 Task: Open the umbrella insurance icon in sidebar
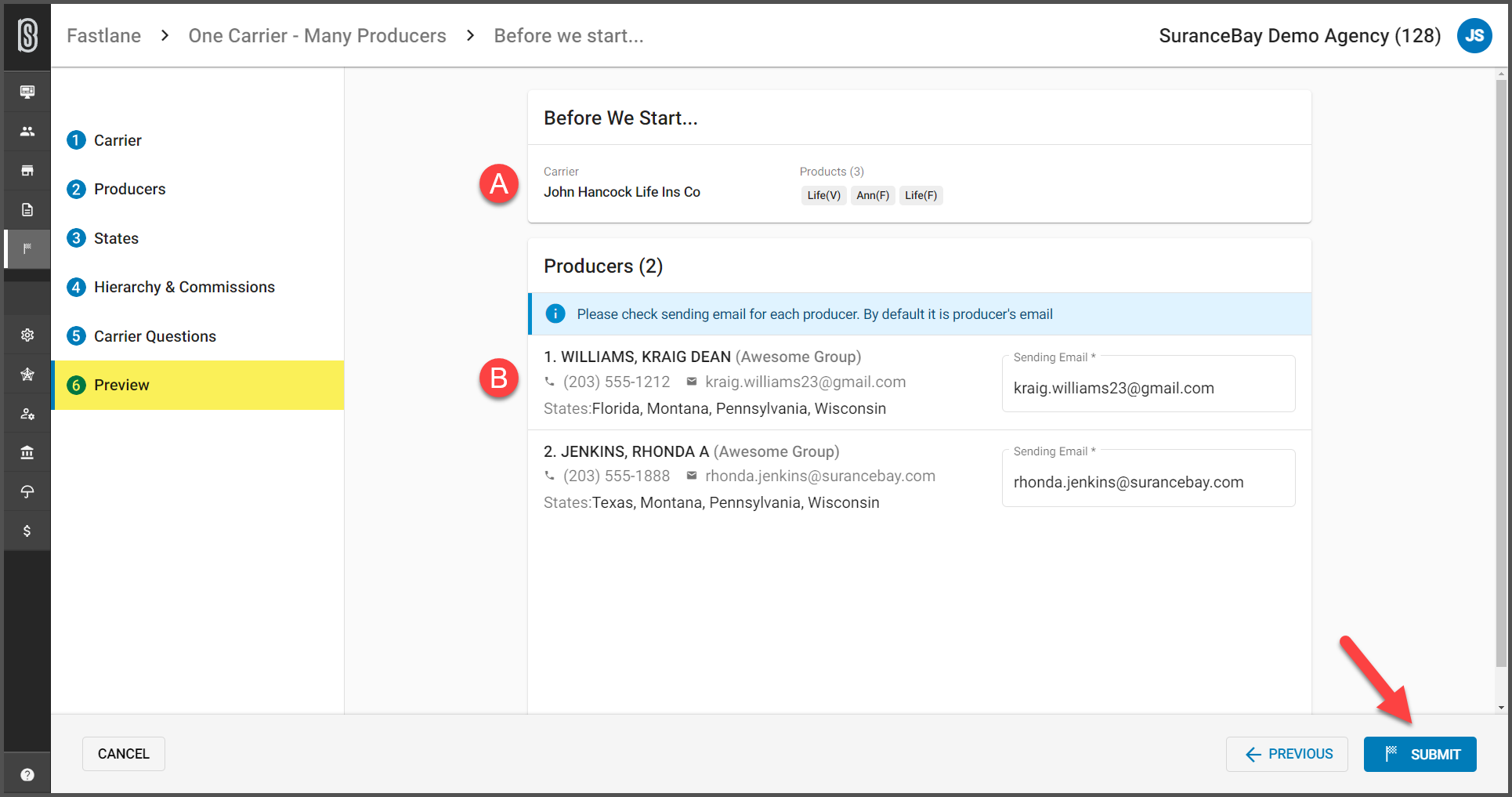click(27, 491)
